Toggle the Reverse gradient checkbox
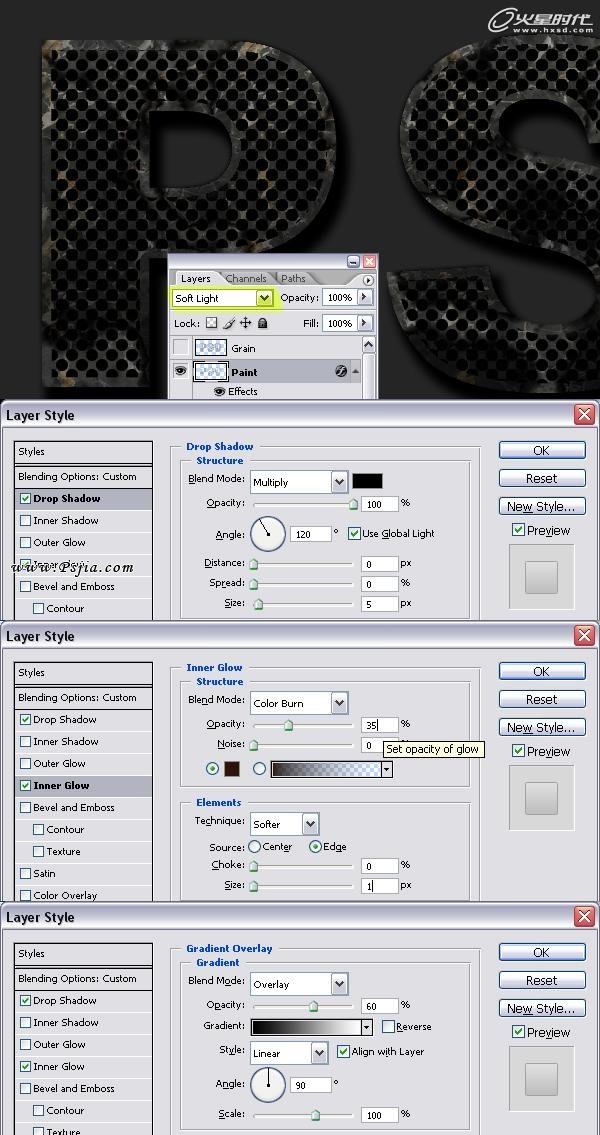The height and width of the screenshot is (1135, 600). [388, 1026]
